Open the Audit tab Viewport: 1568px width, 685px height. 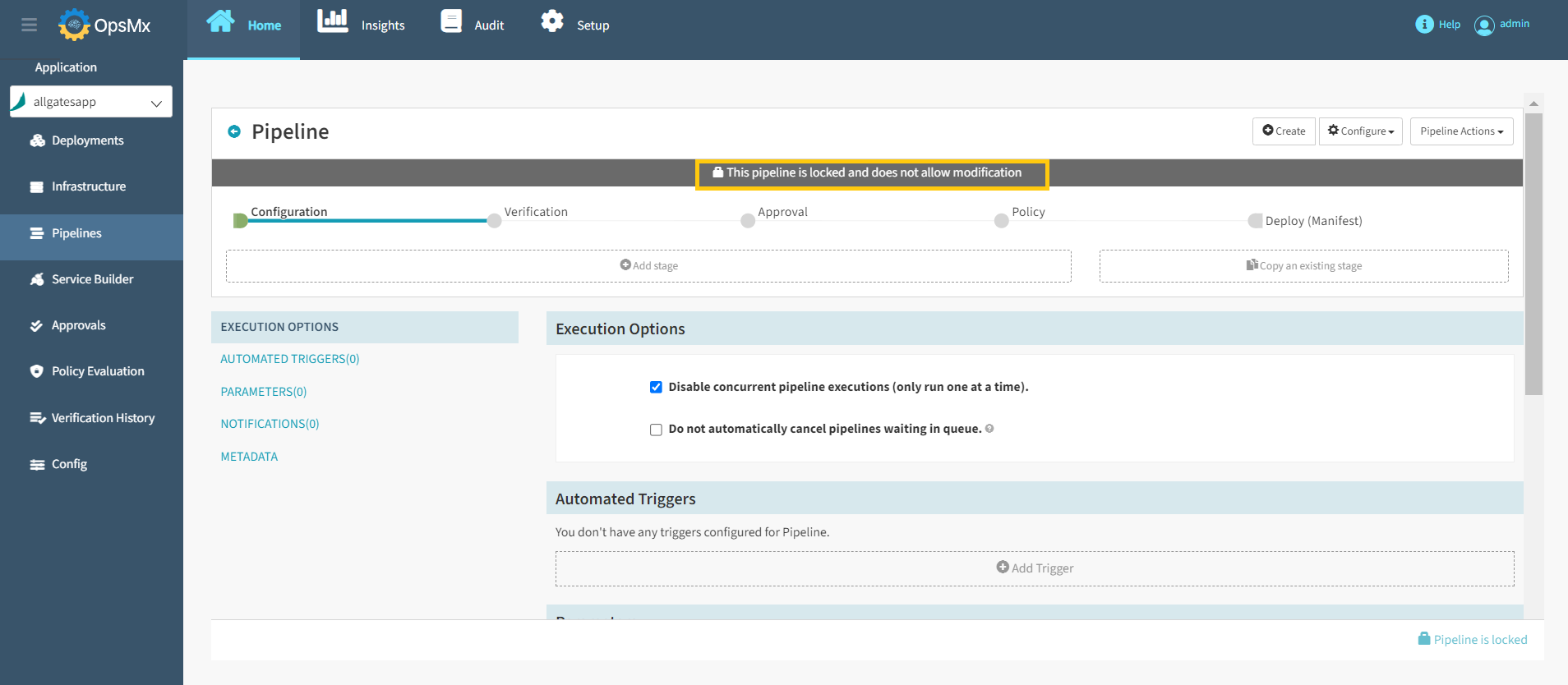(473, 25)
